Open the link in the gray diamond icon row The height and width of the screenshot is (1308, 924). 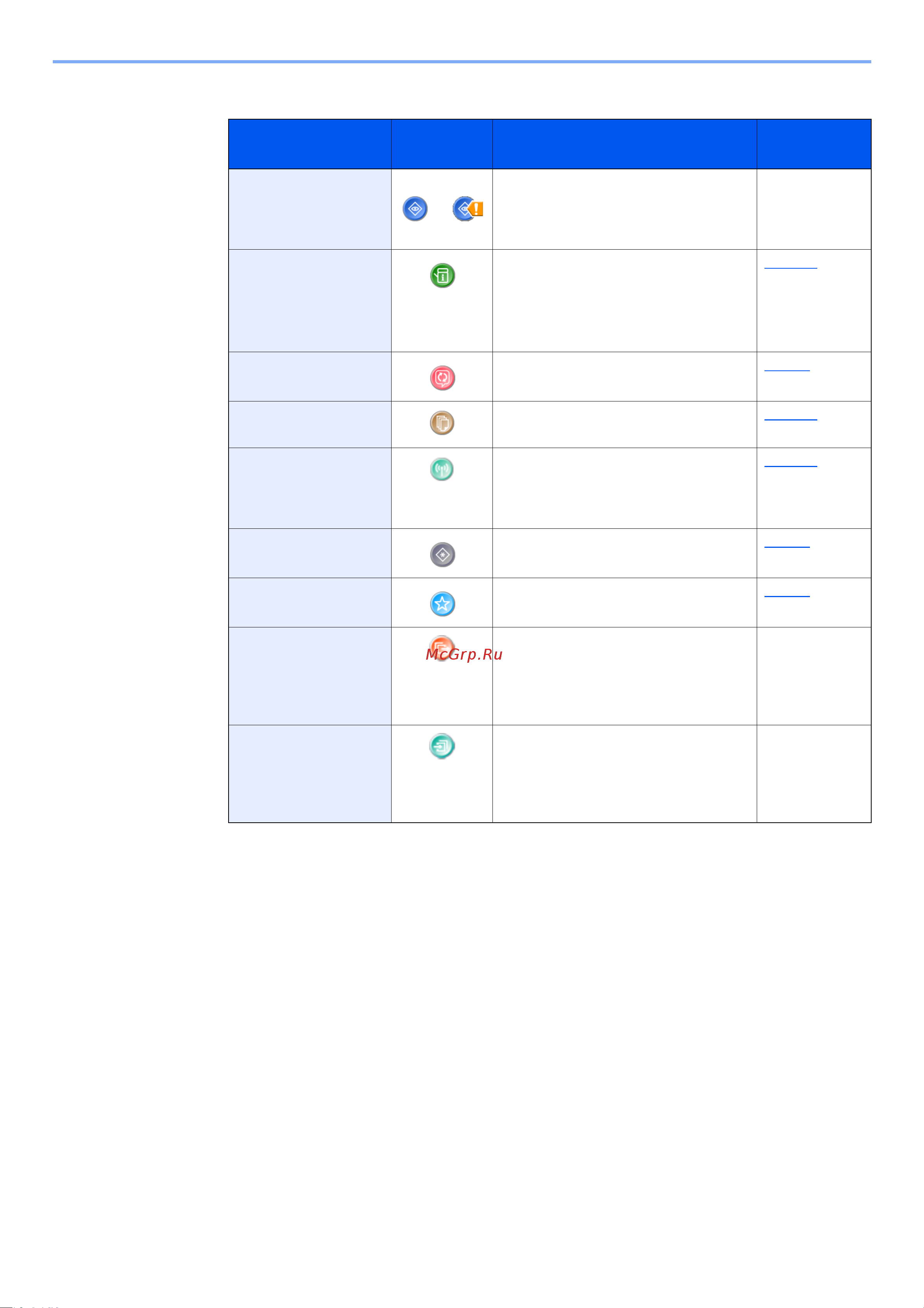pyautogui.click(x=787, y=545)
